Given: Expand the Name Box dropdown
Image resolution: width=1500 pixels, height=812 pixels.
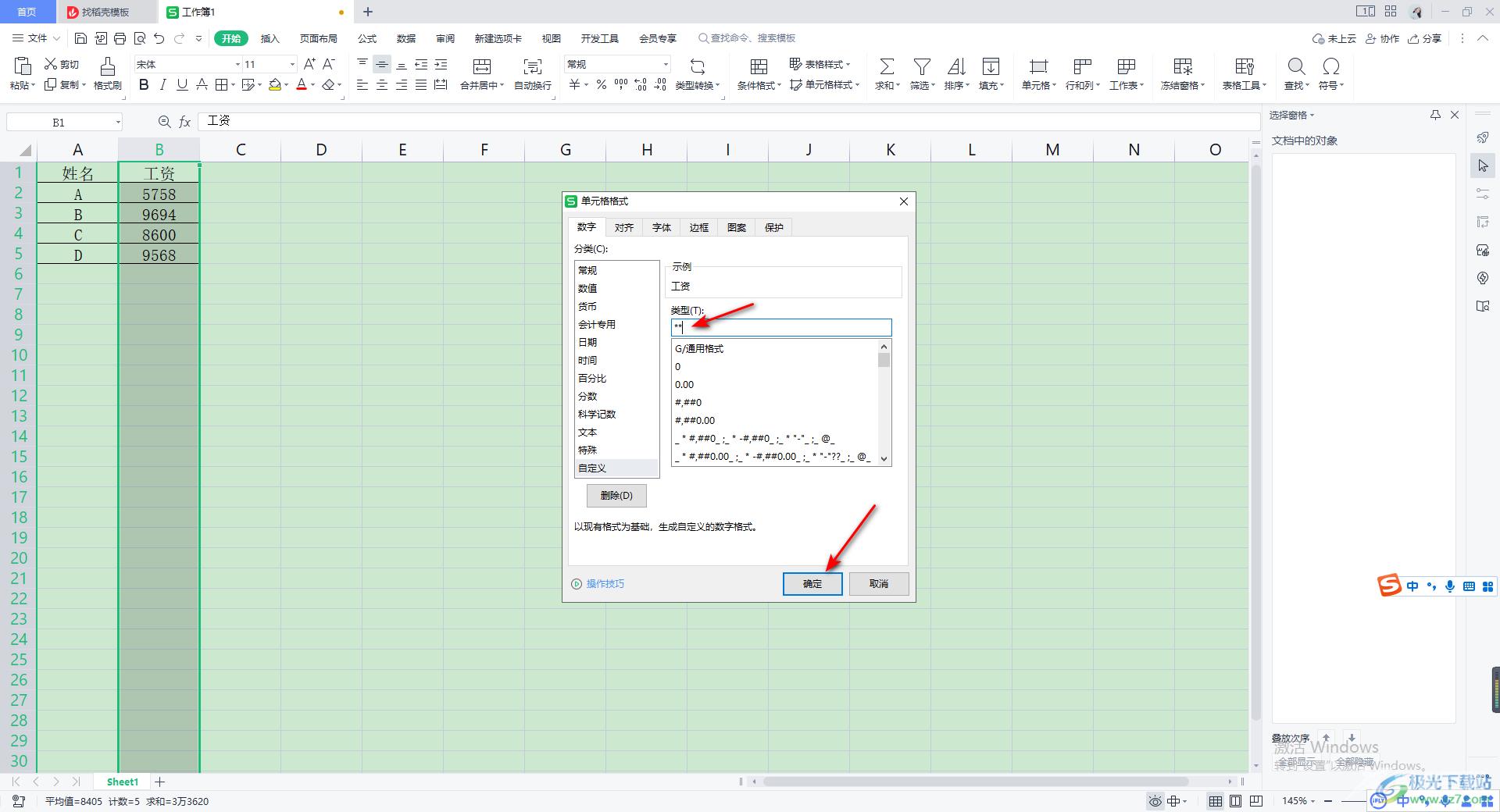Looking at the screenshot, I should pyautogui.click(x=118, y=122).
